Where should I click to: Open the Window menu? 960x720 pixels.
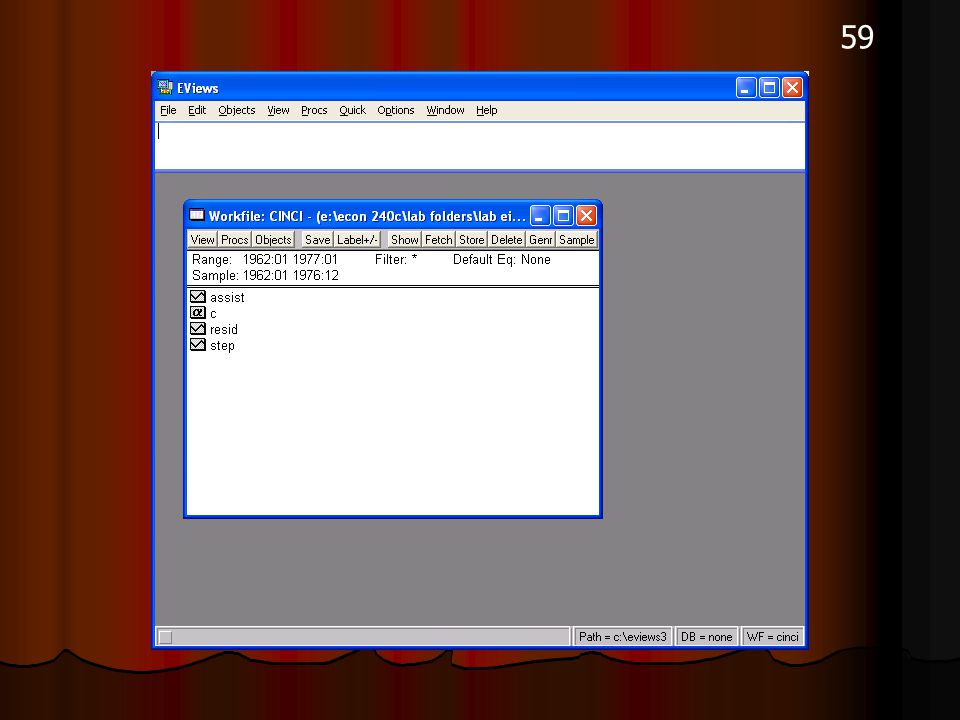pos(445,110)
